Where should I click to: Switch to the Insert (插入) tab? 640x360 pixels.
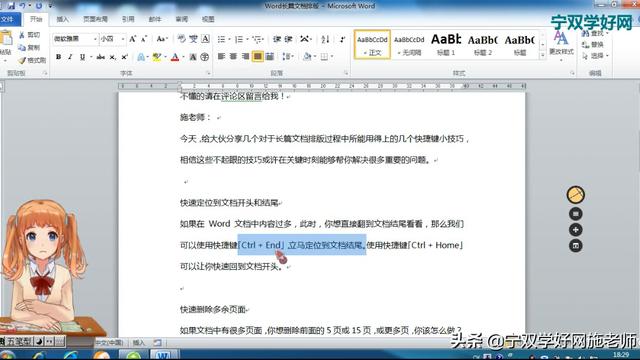point(62,19)
